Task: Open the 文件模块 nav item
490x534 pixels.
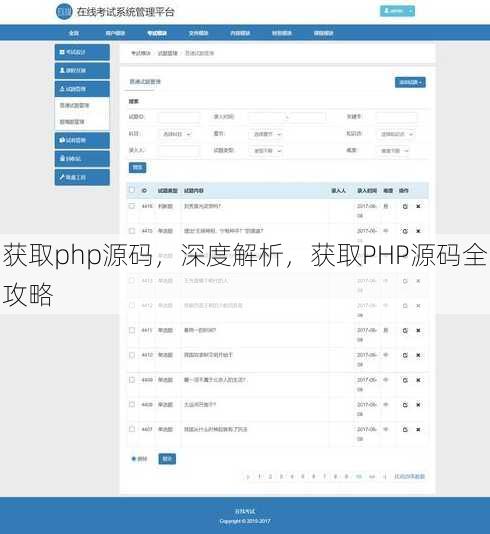Action: coord(199,33)
